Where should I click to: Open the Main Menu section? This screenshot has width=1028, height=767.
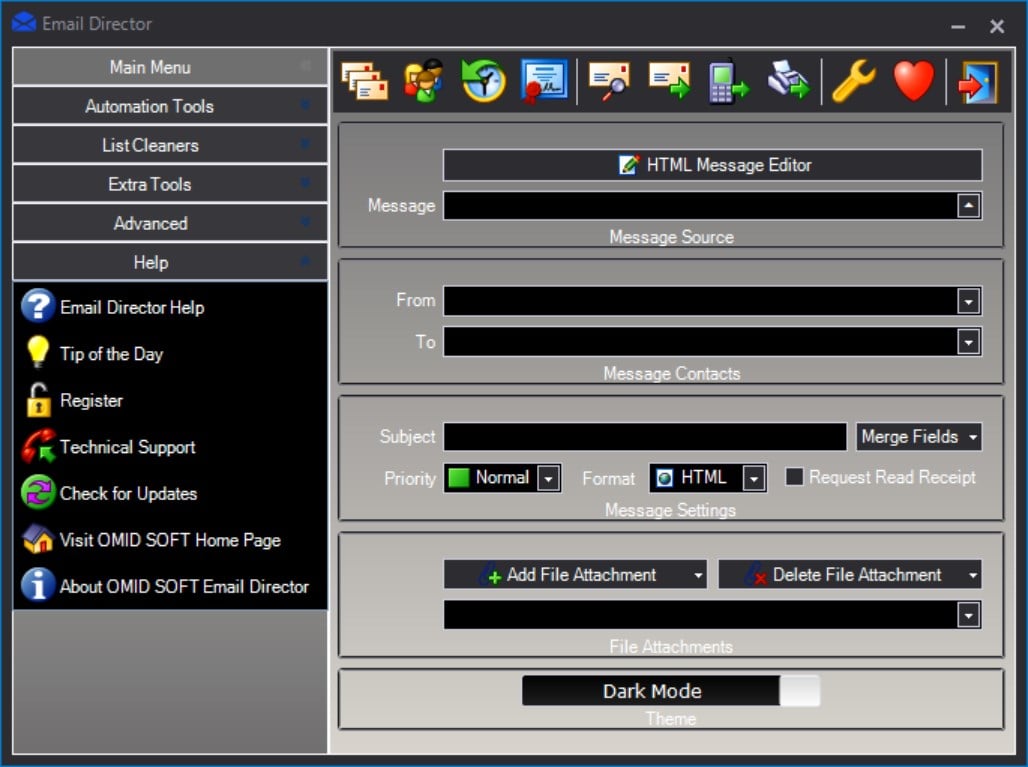point(170,67)
